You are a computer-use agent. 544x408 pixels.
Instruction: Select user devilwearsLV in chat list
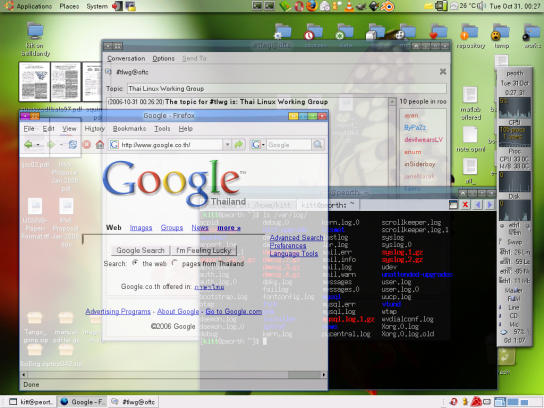tap(423, 139)
